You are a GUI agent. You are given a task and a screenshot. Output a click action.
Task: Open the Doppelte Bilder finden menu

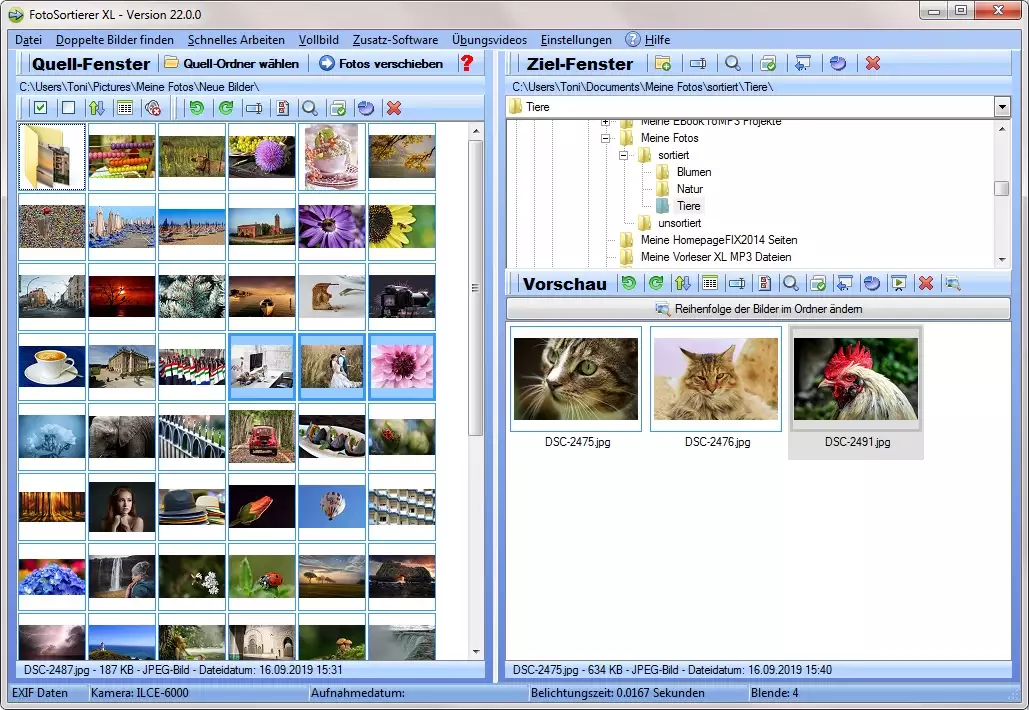(x=114, y=40)
